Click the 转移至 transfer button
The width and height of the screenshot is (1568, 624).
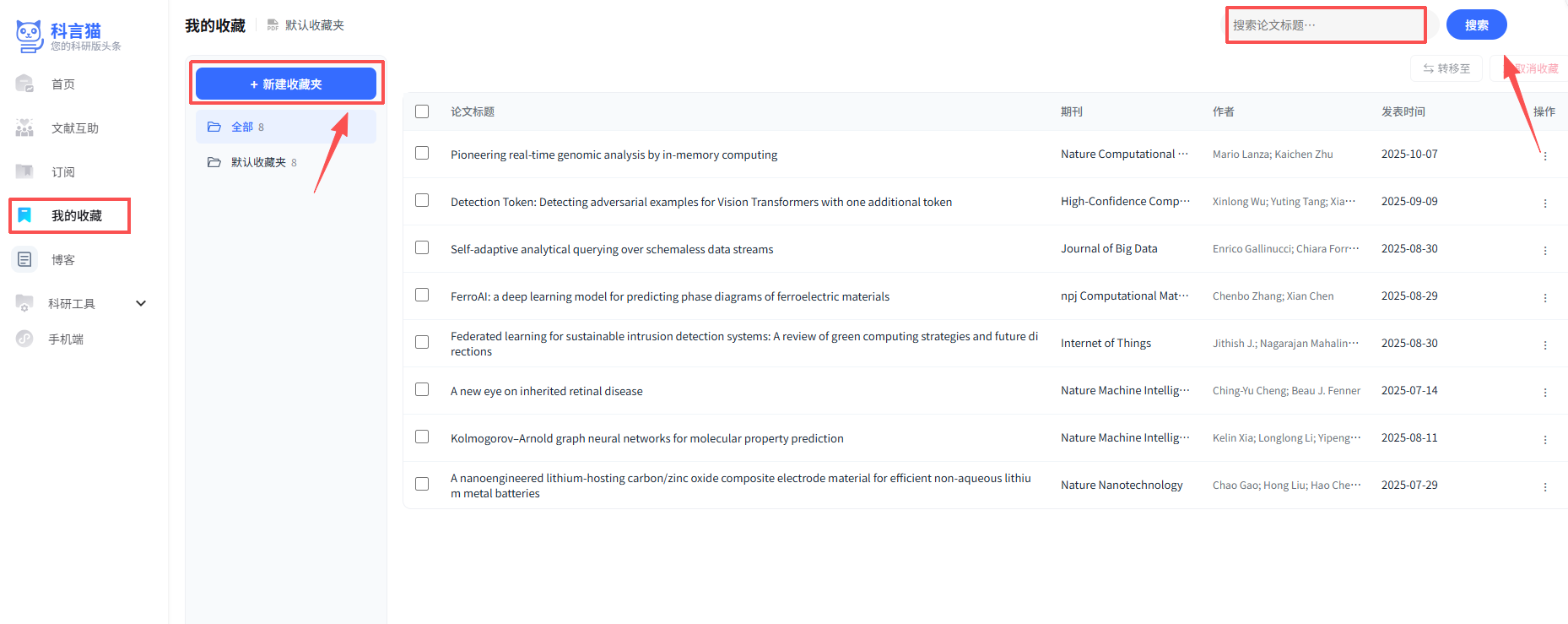tap(1446, 68)
